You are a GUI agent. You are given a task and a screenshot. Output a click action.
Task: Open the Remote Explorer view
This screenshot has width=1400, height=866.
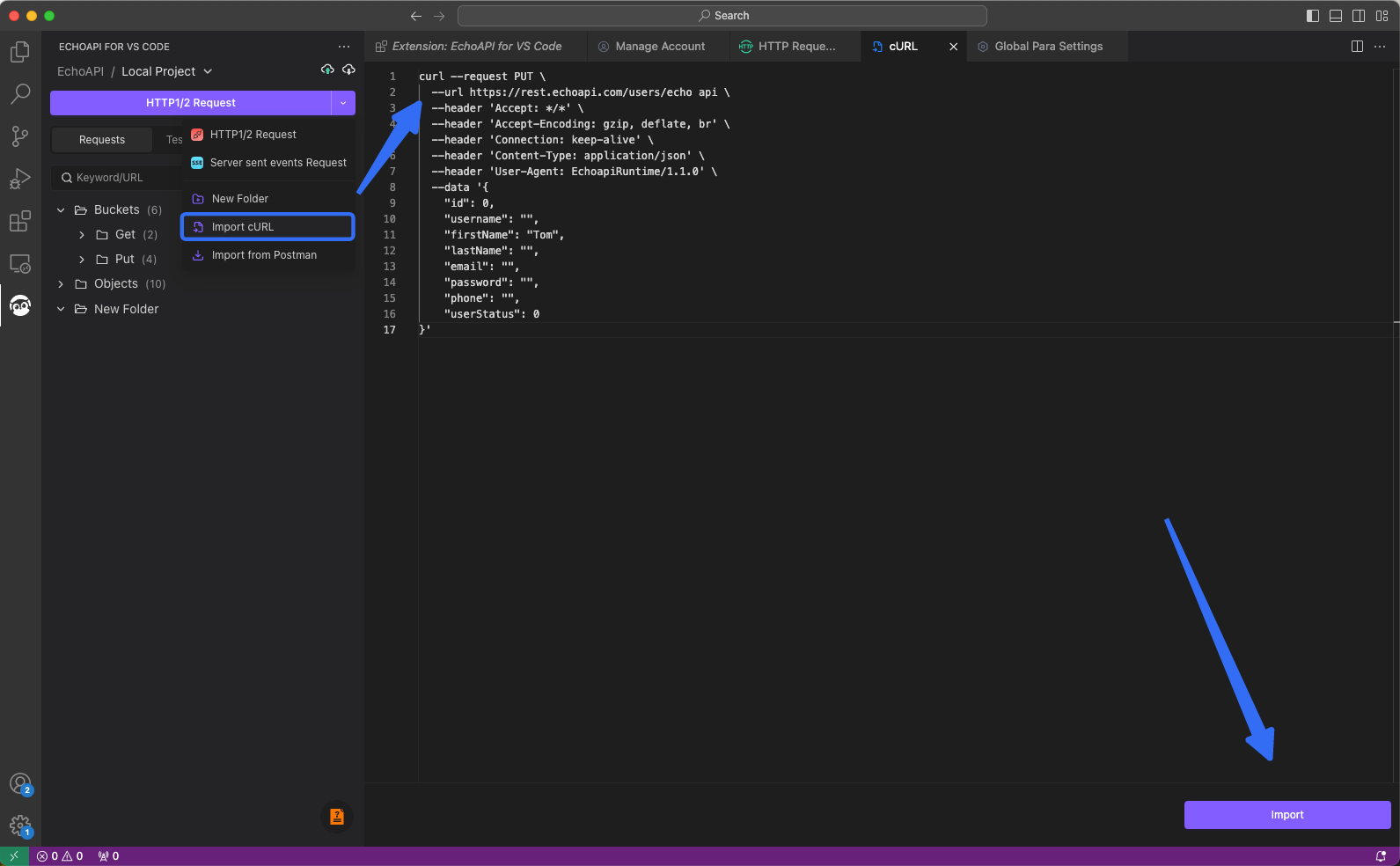[20, 264]
